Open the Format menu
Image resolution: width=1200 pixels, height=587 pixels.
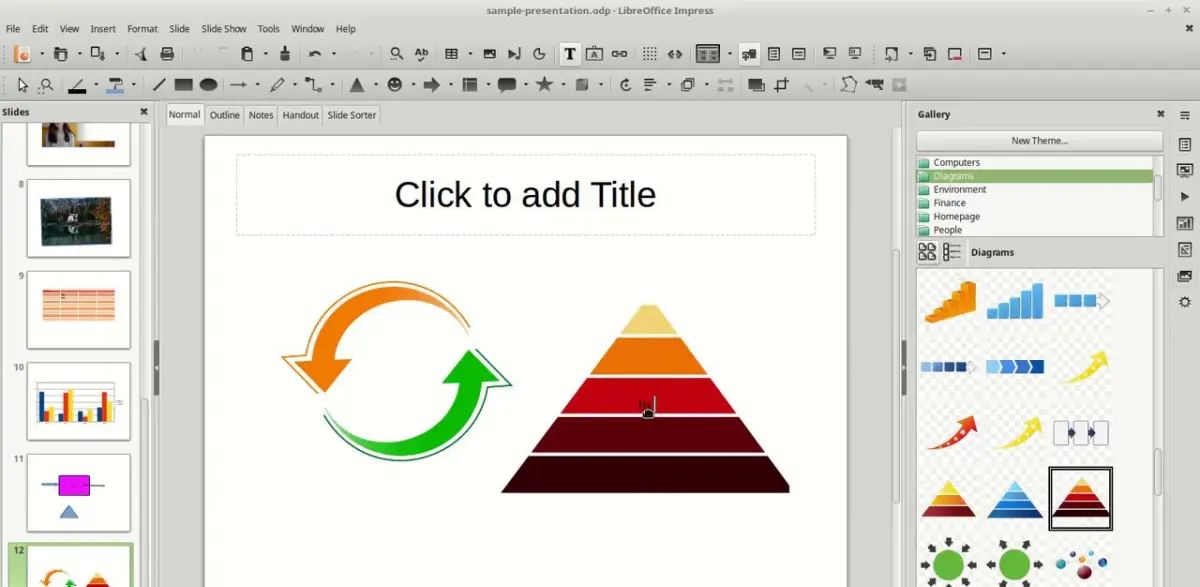coord(142,29)
